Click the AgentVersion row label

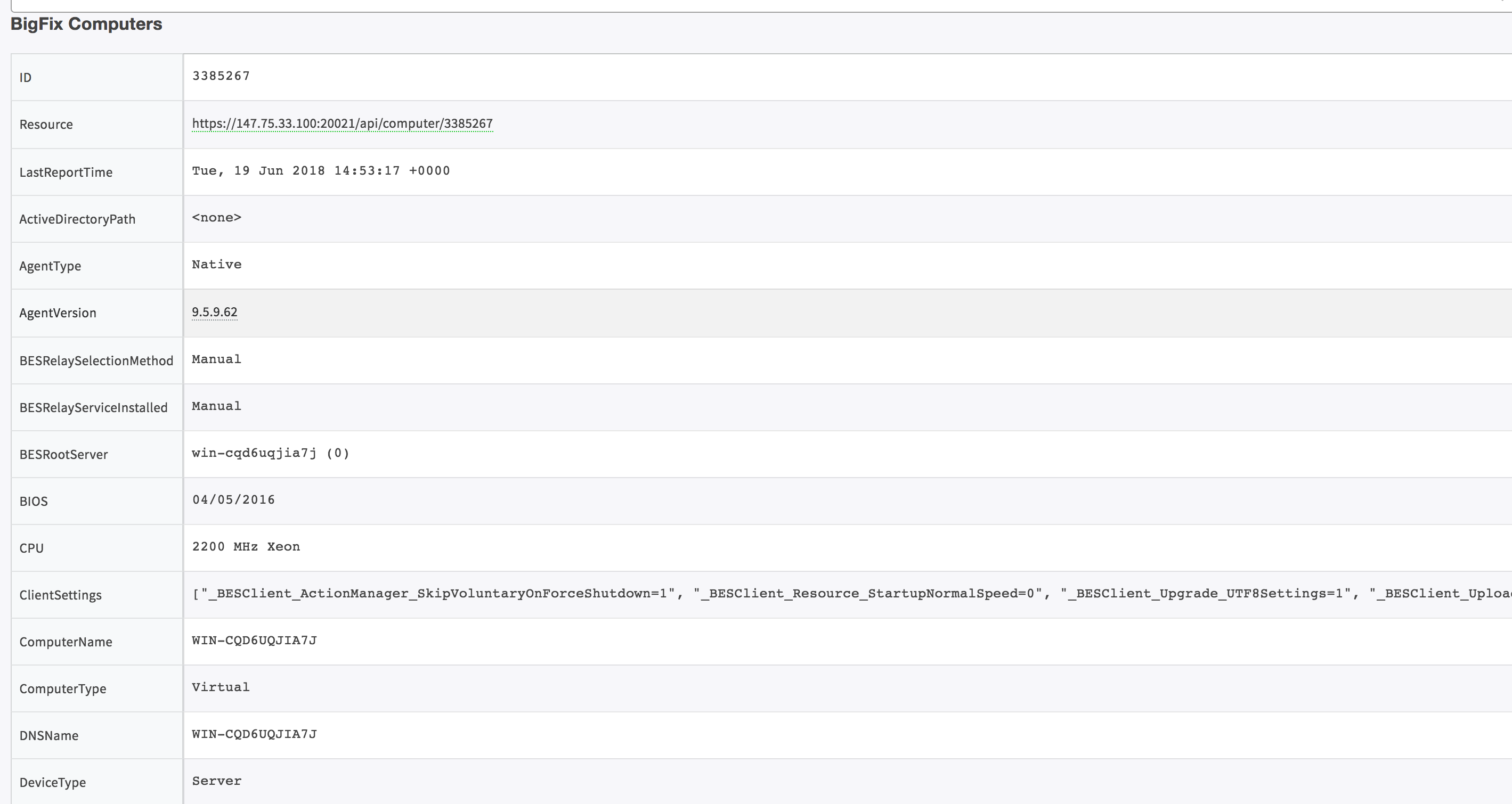point(58,313)
